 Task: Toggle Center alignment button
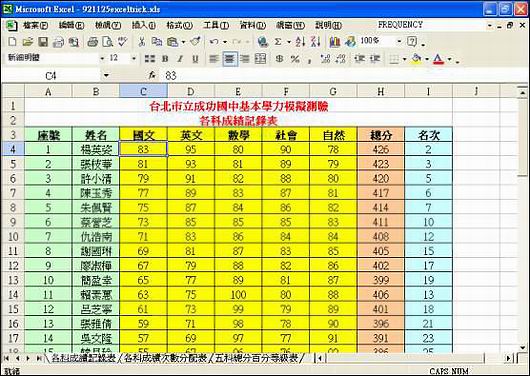pos(230,59)
